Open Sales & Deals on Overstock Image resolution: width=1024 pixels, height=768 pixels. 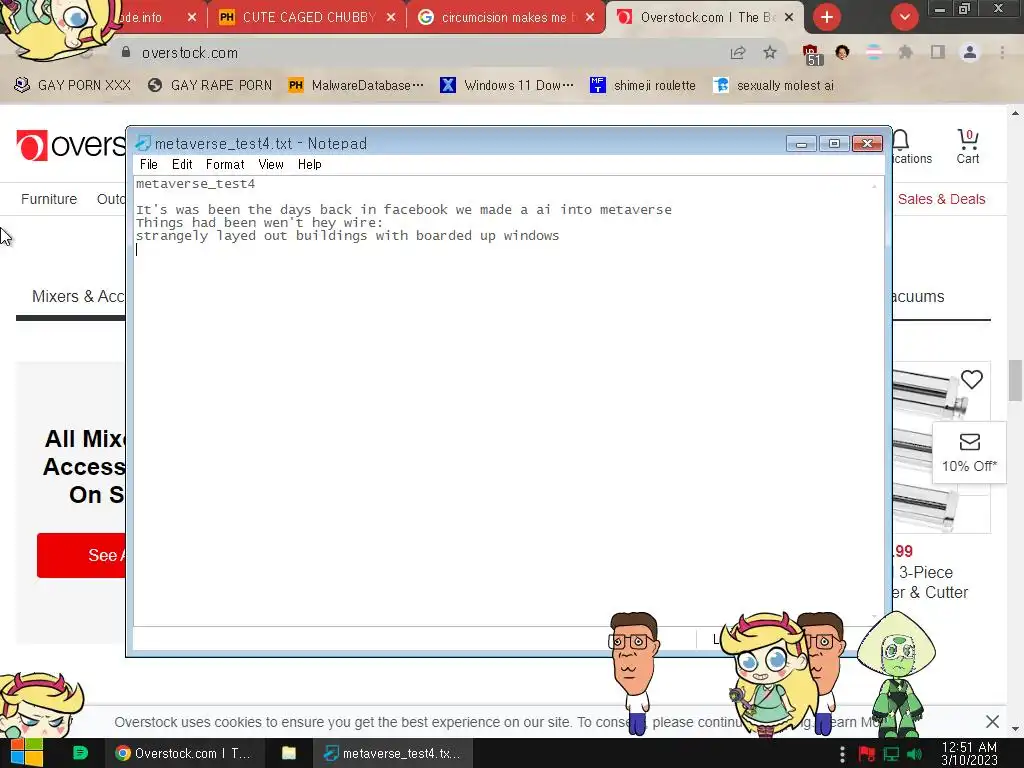(x=941, y=199)
